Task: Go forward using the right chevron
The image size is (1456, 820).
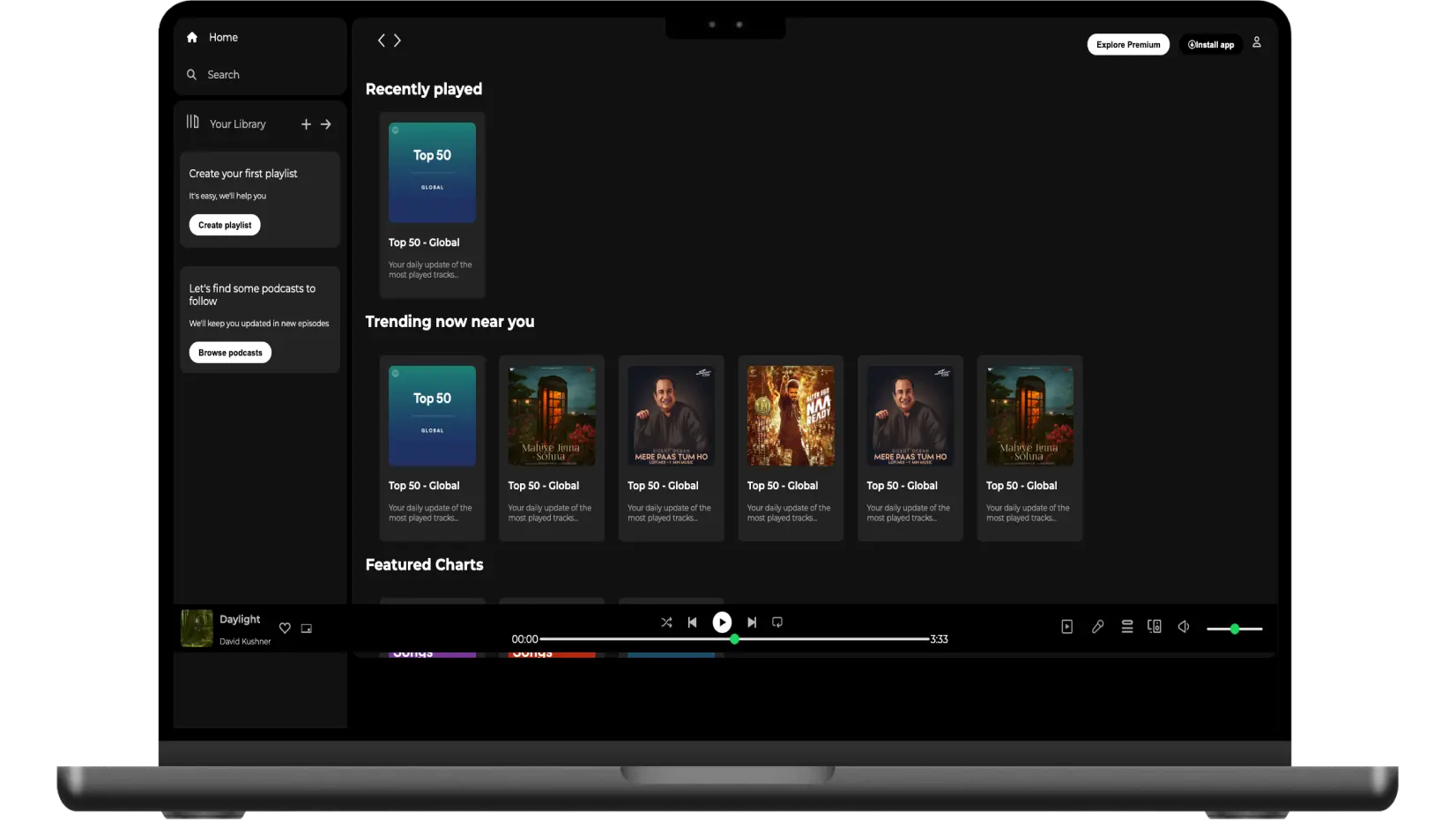Action: (397, 41)
